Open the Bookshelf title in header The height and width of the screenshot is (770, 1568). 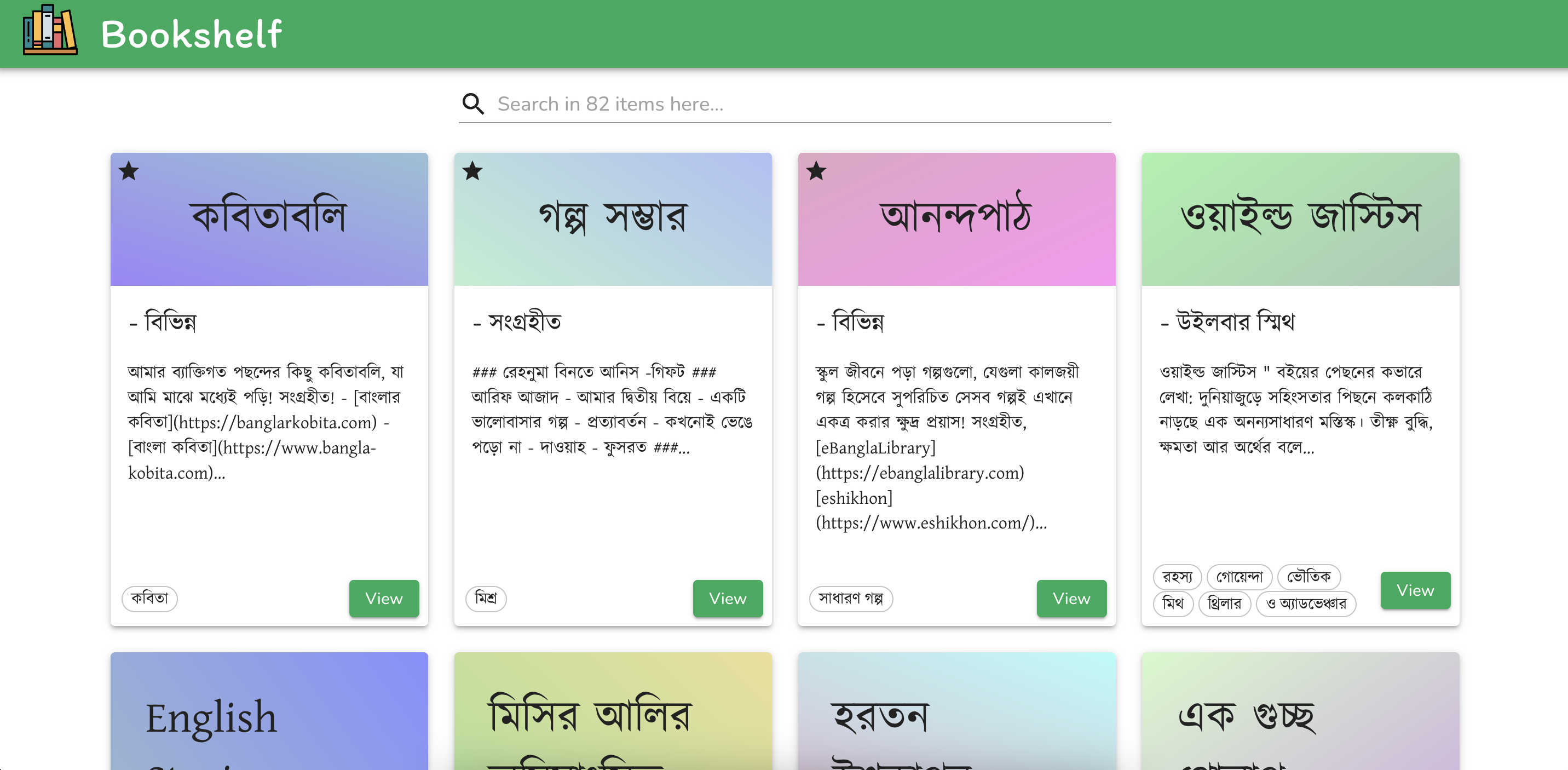pyautogui.click(x=191, y=34)
